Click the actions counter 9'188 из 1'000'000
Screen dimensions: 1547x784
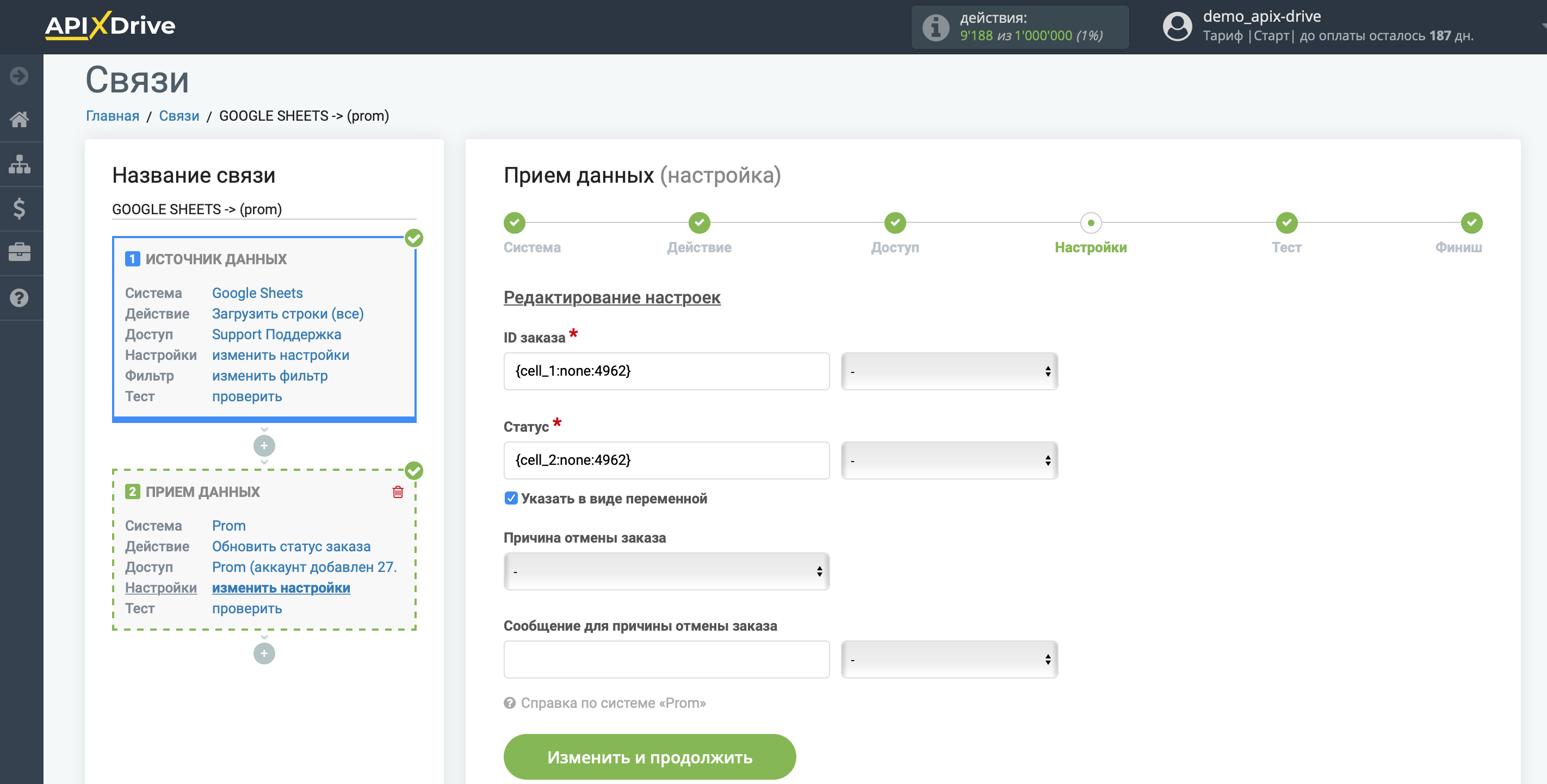pos(1031,36)
